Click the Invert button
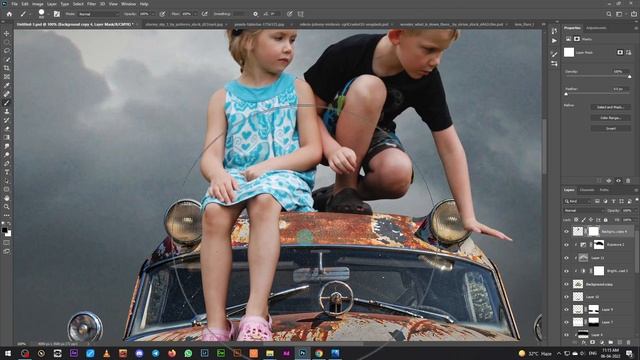The height and width of the screenshot is (360, 640). point(611,128)
